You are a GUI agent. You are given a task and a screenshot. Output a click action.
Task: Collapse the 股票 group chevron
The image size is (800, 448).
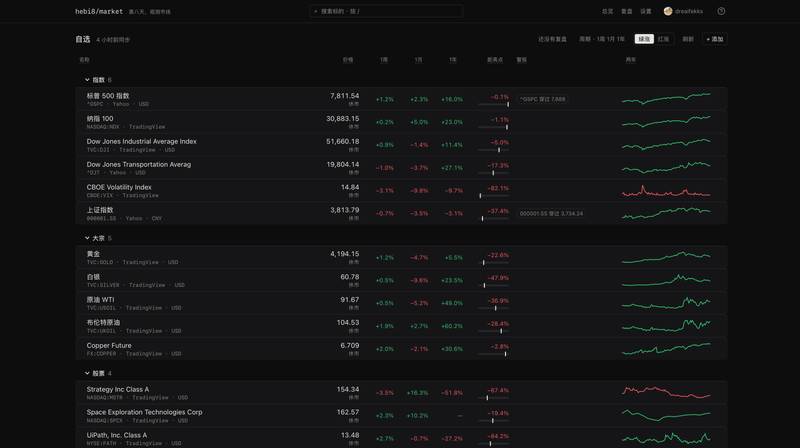[x=87, y=374]
